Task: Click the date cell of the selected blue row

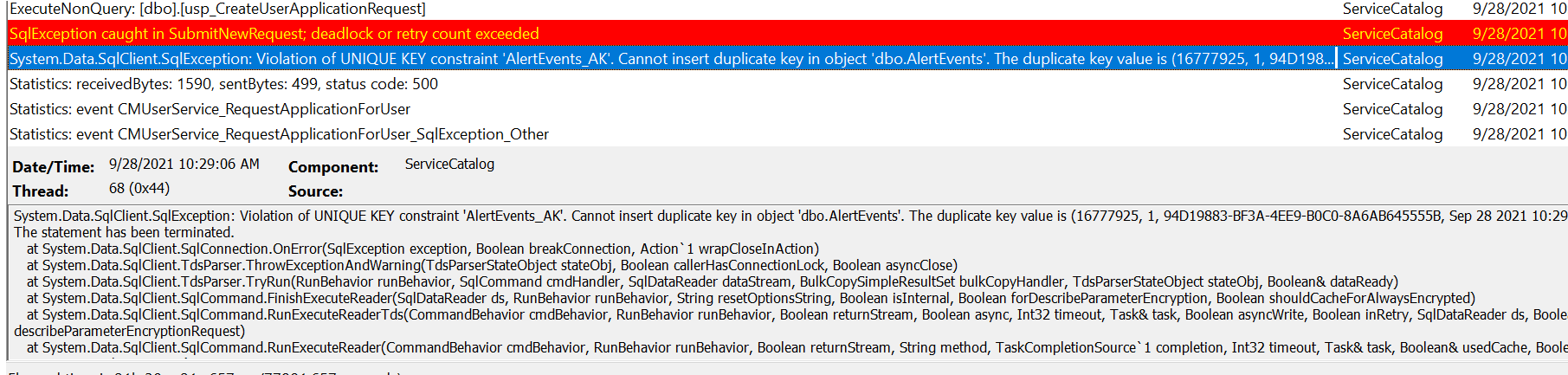Action: pos(1519,59)
